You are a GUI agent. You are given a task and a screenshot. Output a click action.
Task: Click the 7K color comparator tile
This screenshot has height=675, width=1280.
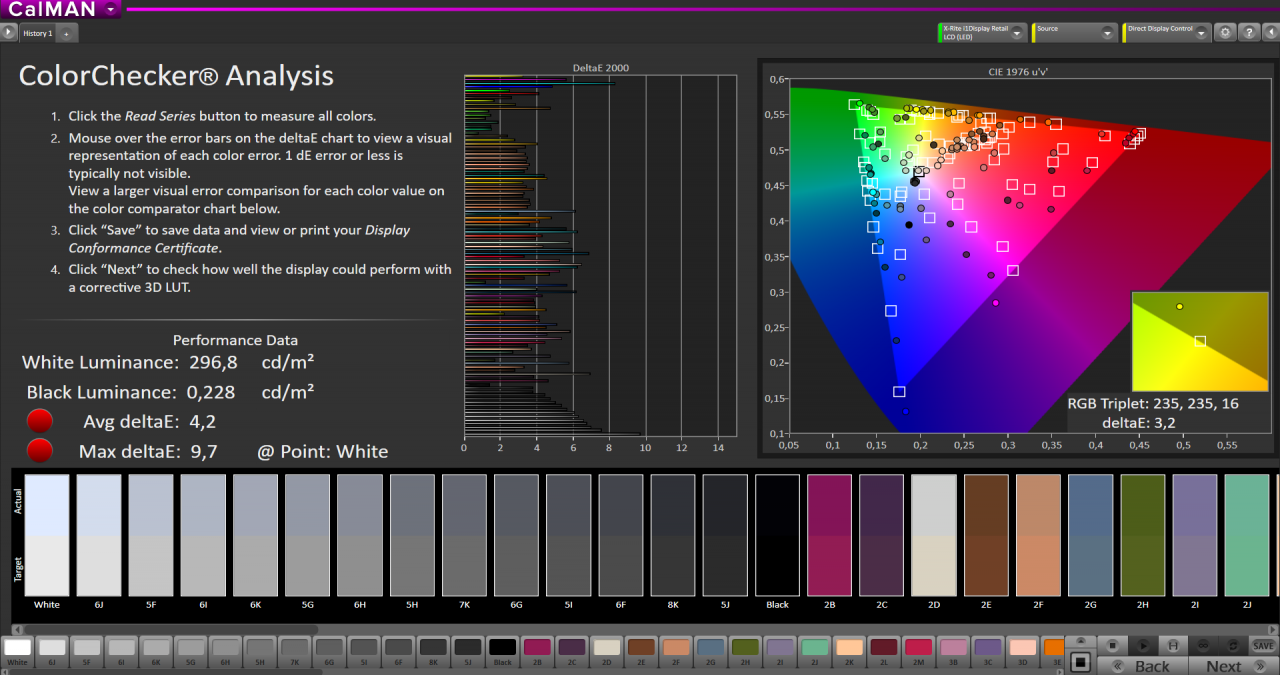coord(464,535)
